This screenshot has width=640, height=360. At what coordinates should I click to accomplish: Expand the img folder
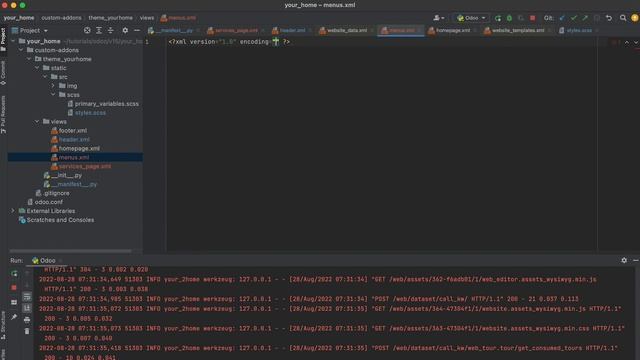(53, 86)
